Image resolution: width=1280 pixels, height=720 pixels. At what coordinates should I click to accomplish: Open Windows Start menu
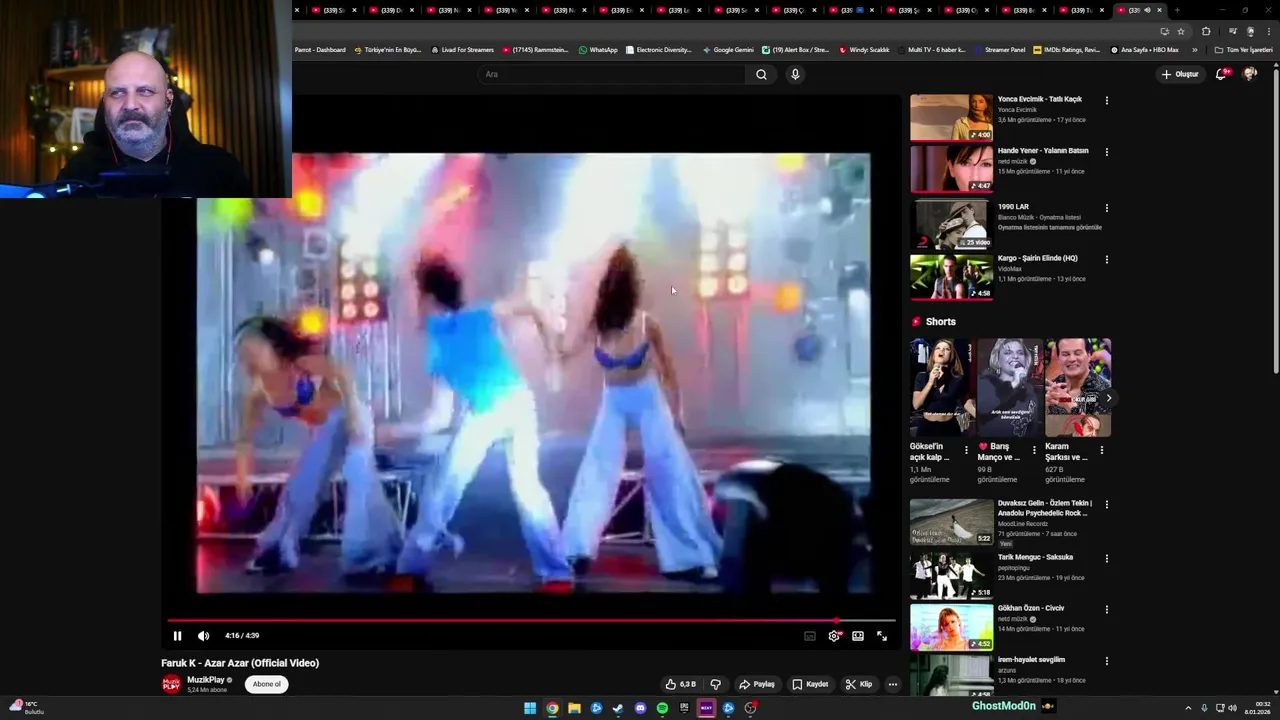(x=530, y=708)
